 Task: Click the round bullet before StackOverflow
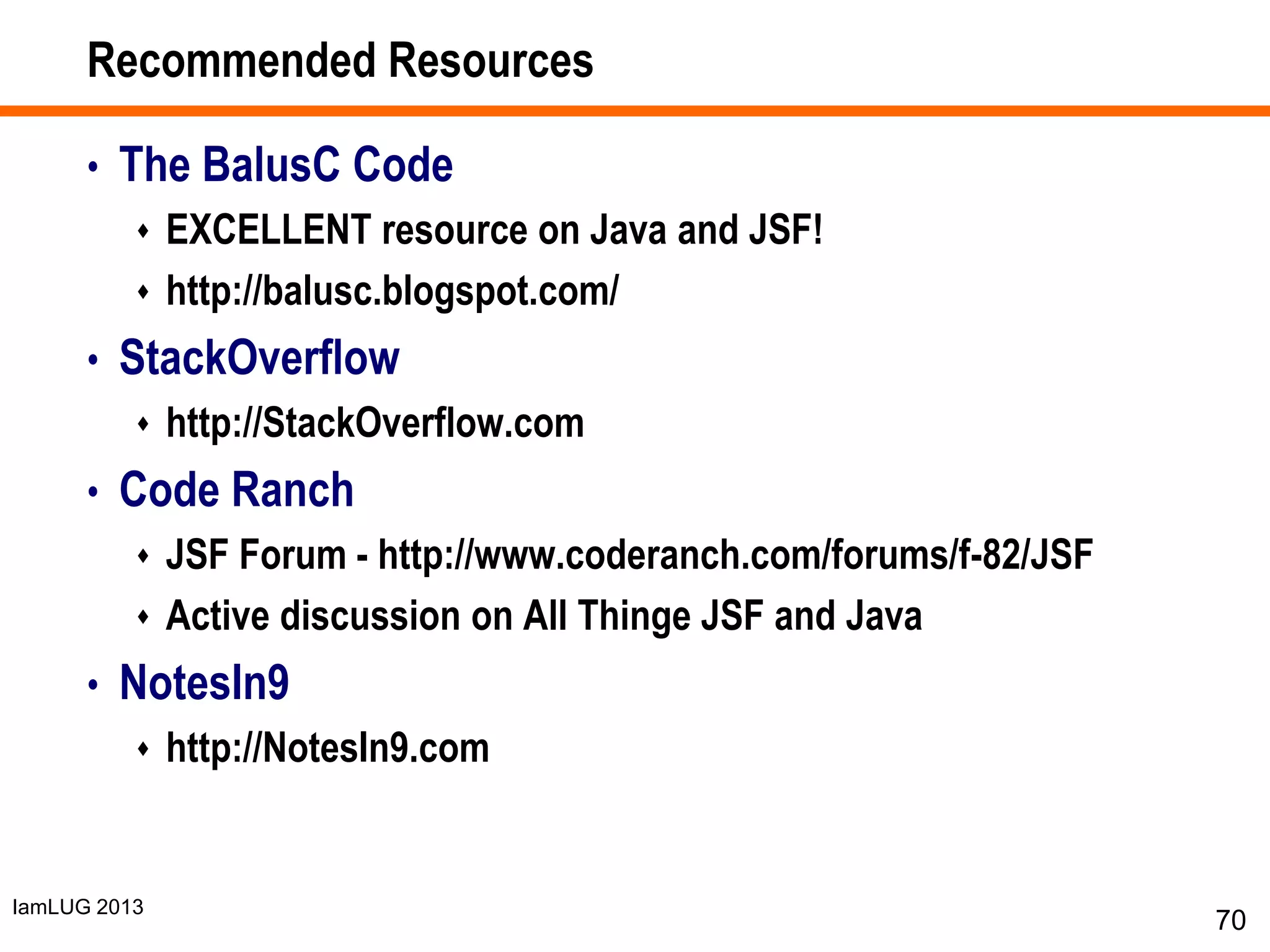point(93,361)
